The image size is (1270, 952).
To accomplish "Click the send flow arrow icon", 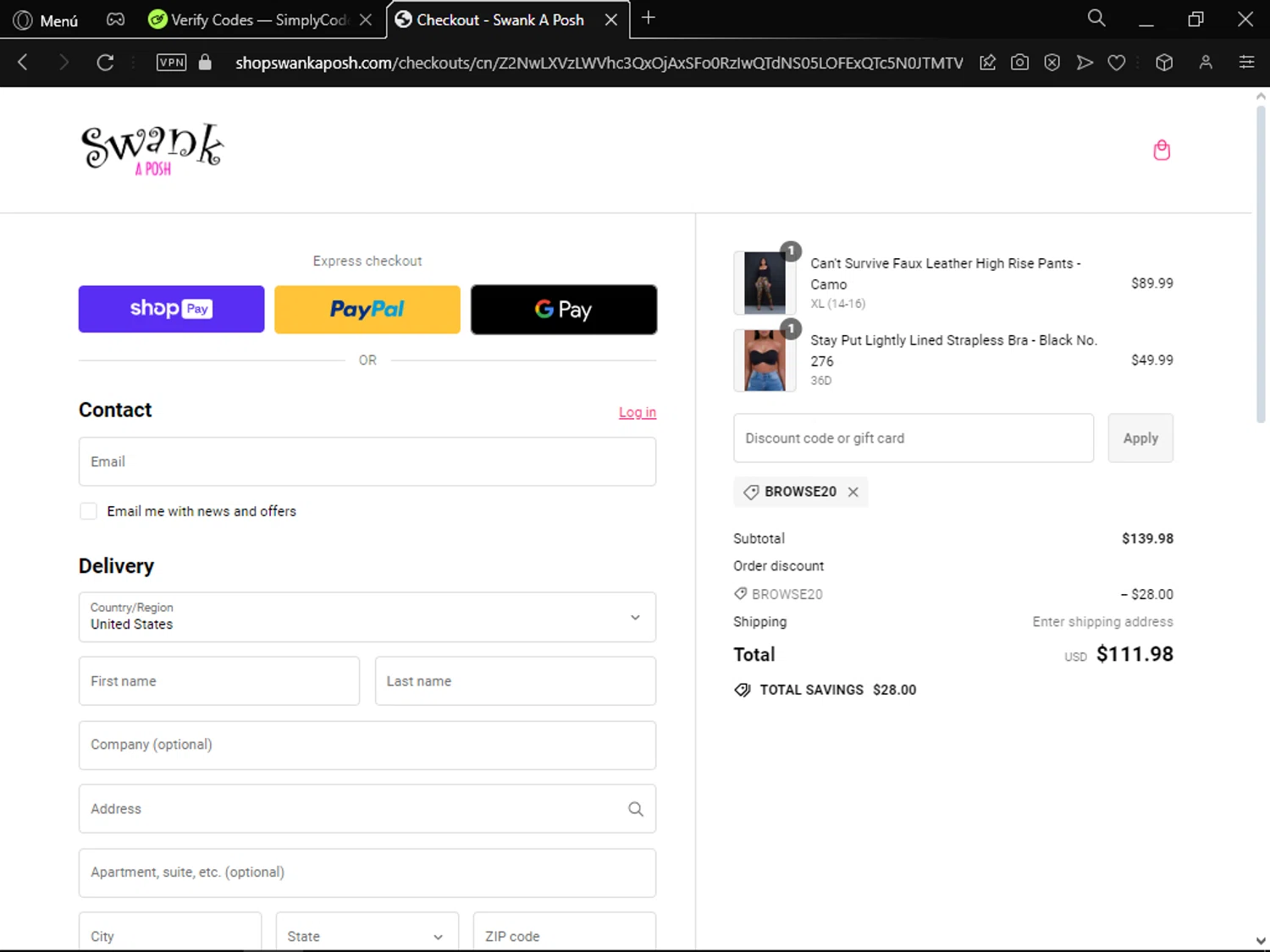I will coord(1085,62).
